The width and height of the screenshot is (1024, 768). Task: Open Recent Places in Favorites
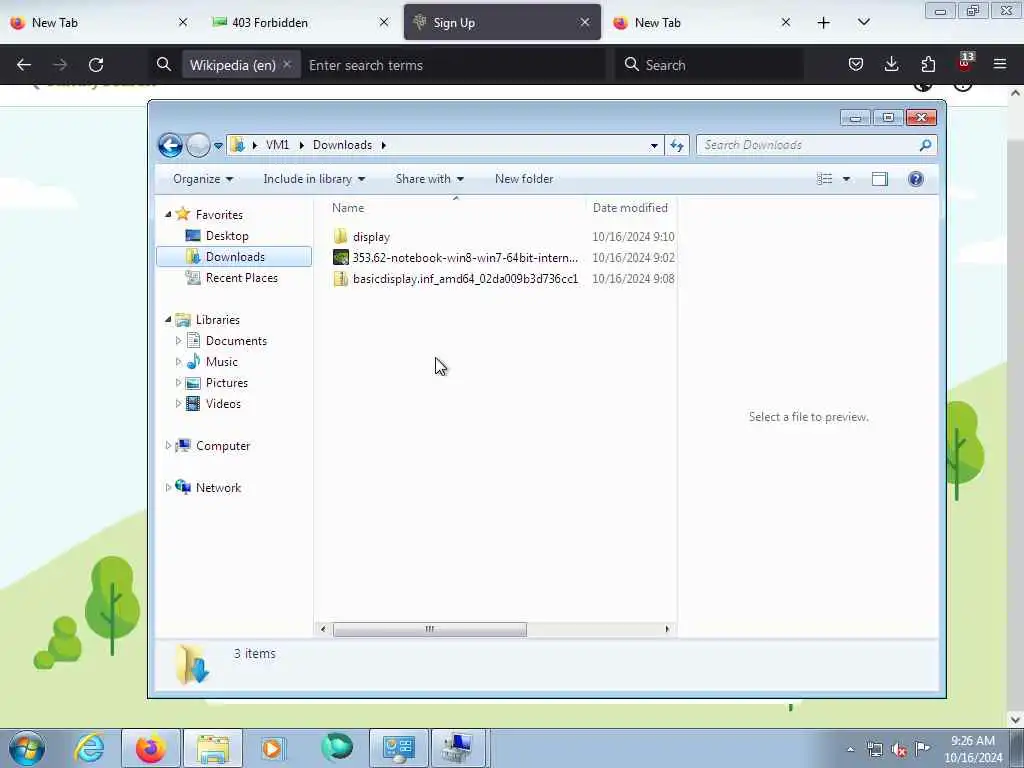241,278
